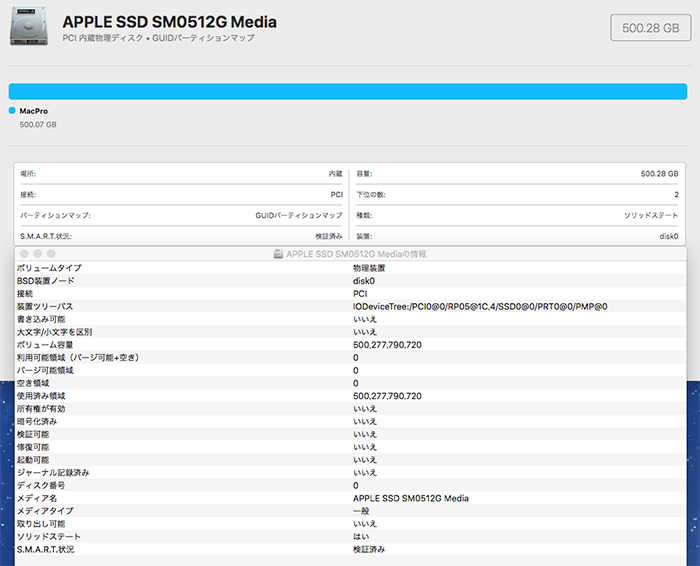Click '検証済み' in info window S.M.A.R.T.状況 row
This screenshot has width=700, height=566.
(369, 549)
